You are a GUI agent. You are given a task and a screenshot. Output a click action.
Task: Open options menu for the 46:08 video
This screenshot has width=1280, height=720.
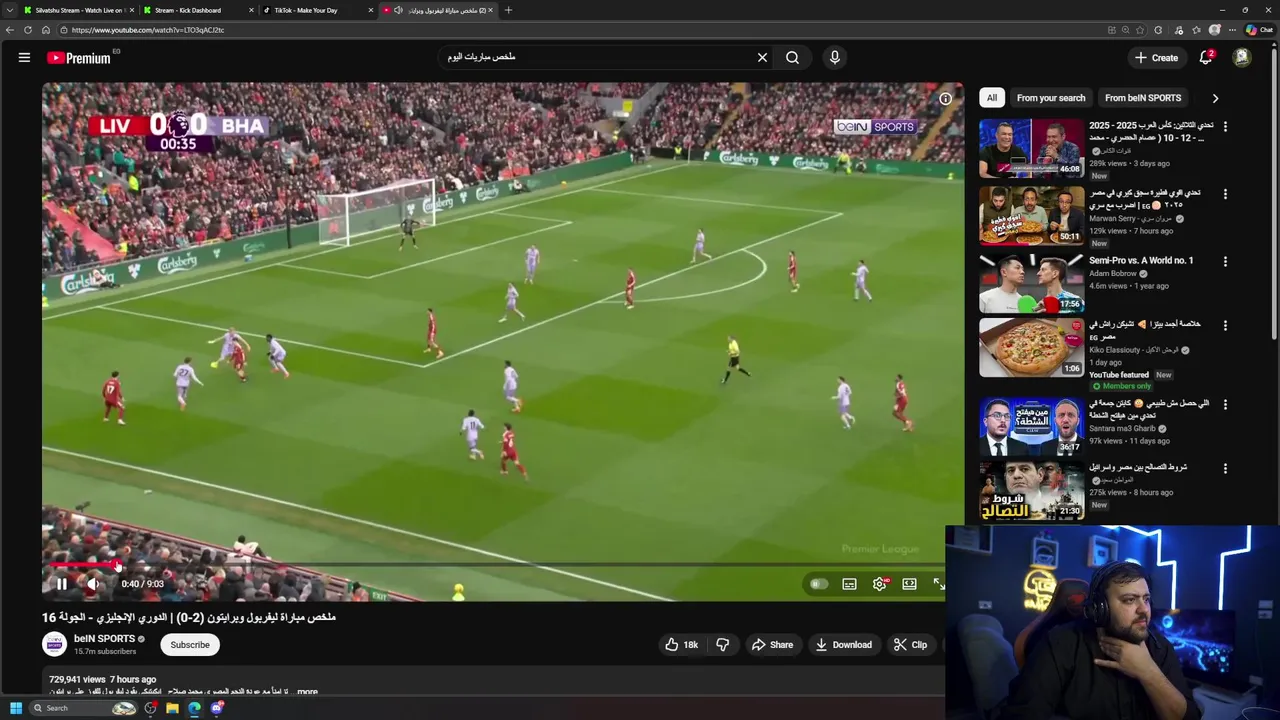(x=1225, y=127)
